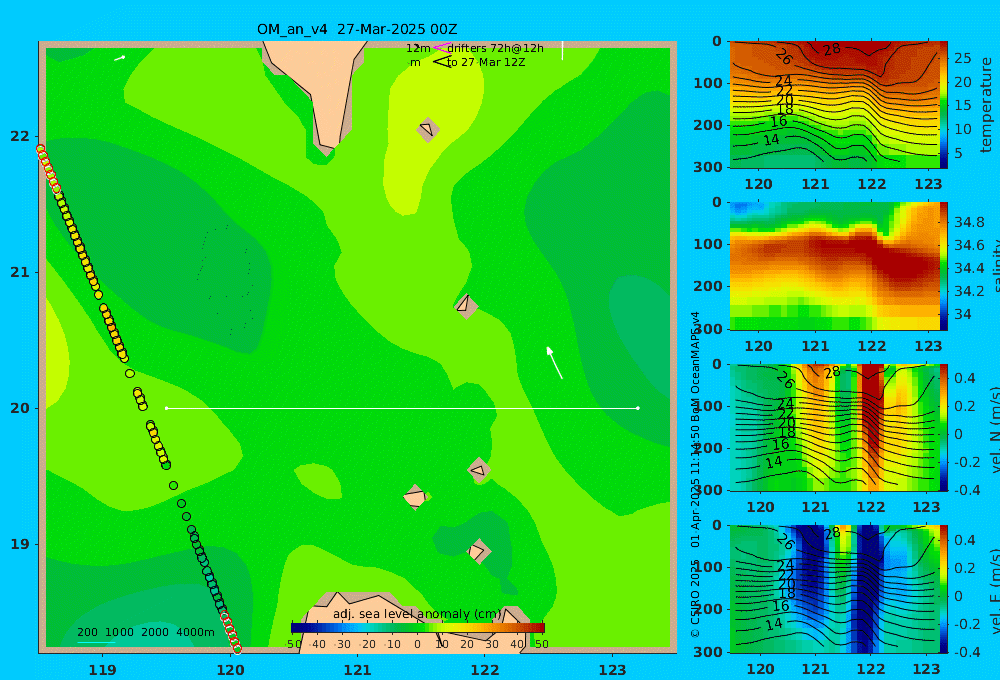1000x680 pixels.
Task: Click the vel. N colour scale bar
Action: 944,427
